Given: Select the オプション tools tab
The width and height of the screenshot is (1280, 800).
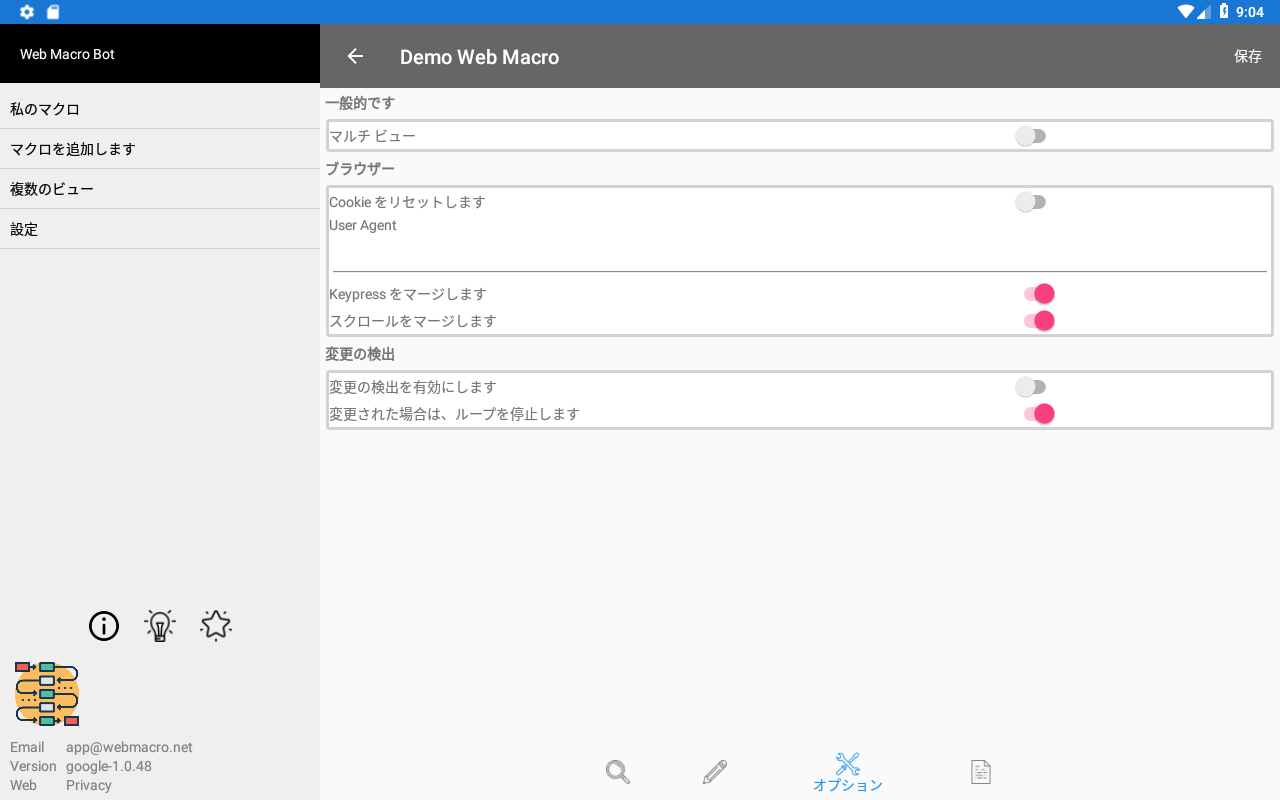Looking at the screenshot, I should [x=848, y=772].
